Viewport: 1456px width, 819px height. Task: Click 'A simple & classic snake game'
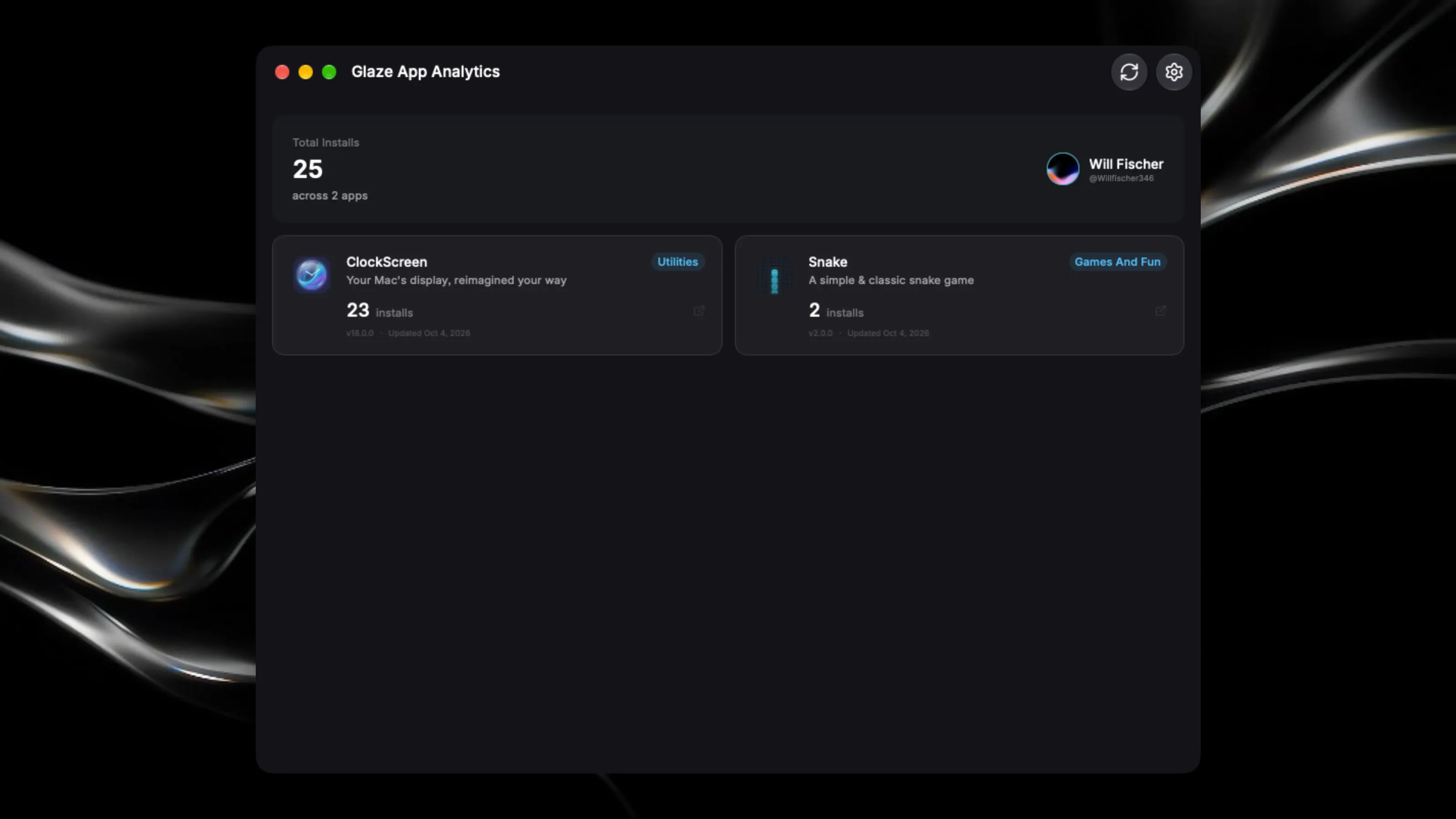[891, 280]
